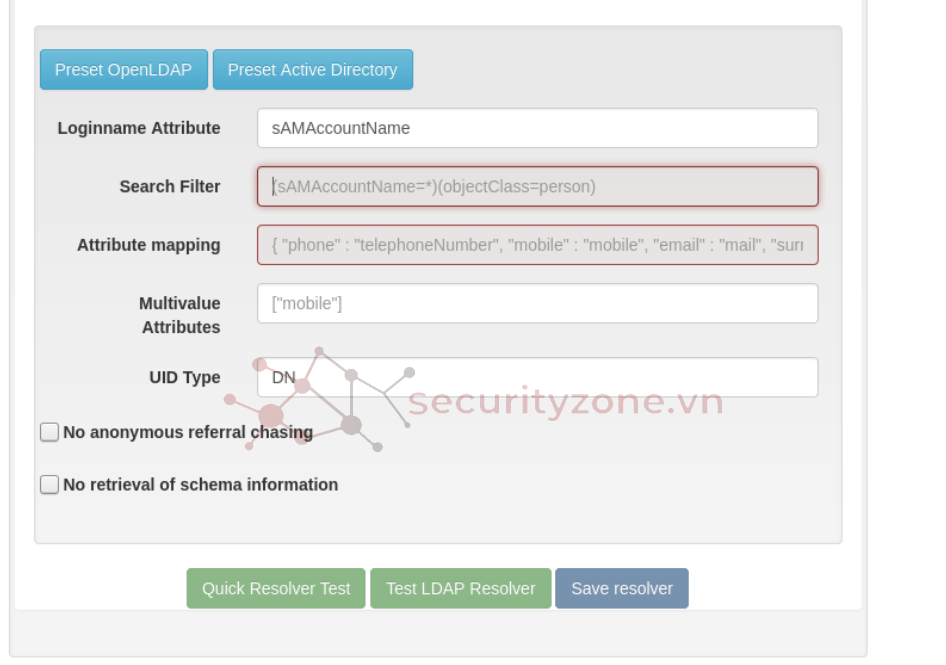Viewport: 946px width, 665px height.
Task: Click the Search Filter label
Action: click(170, 187)
